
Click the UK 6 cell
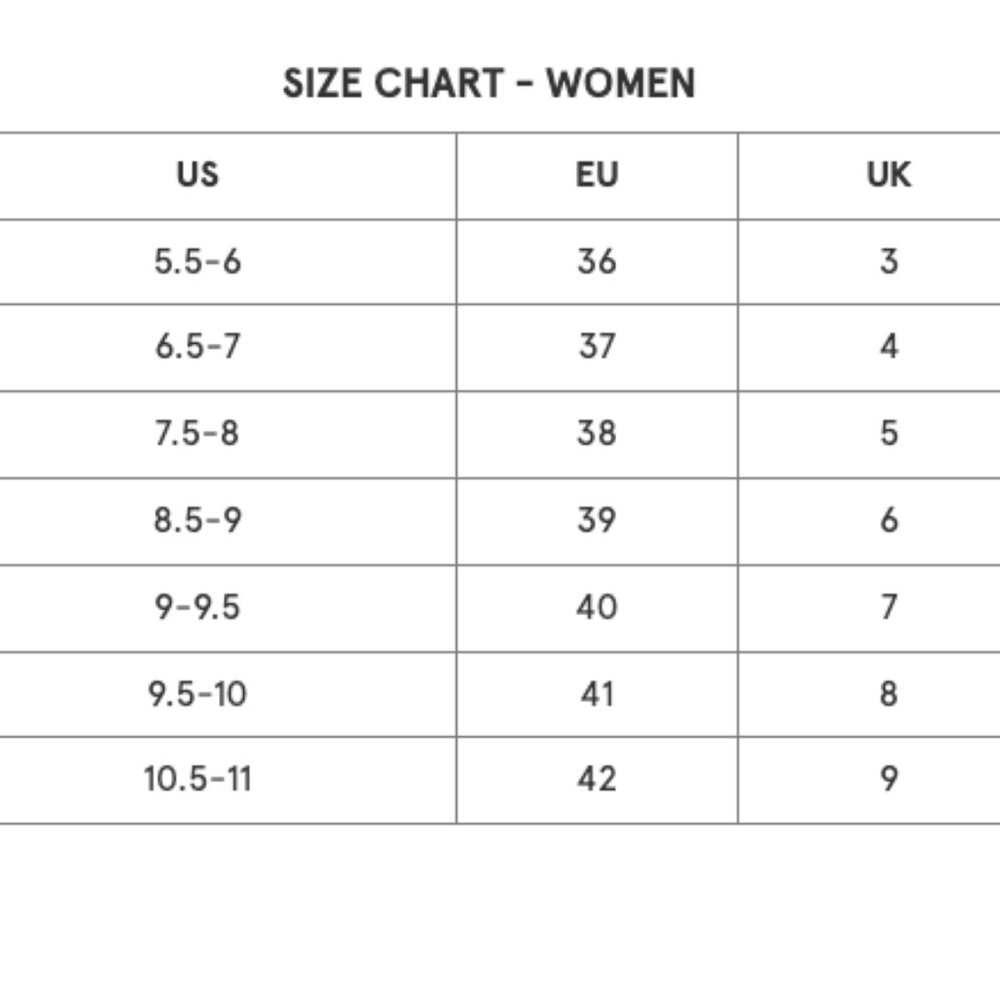(x=888, y=521)
